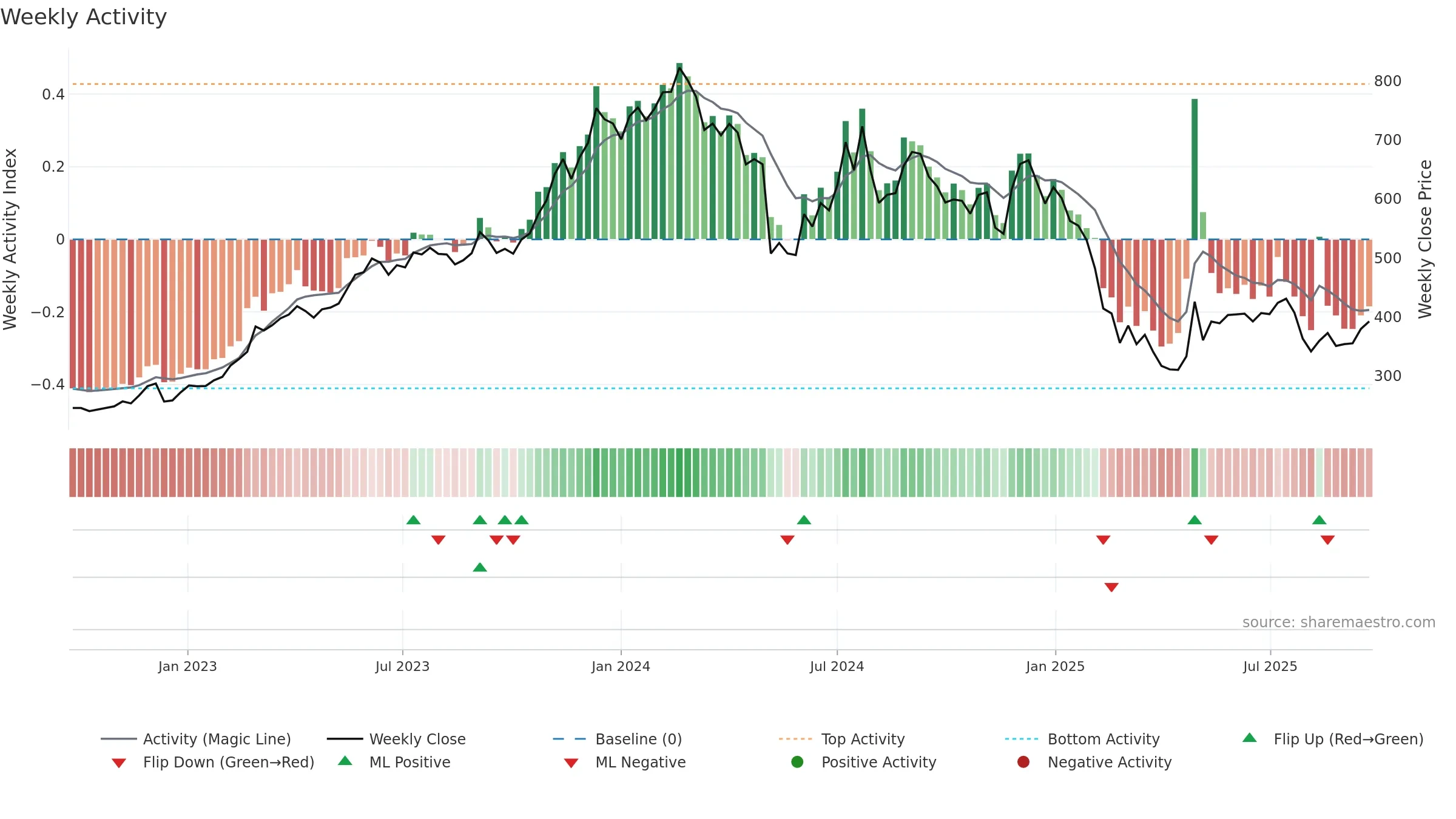Click the ML Negative legend triangle
Image resolution: width=1456 pixels, height=819 pixels.
tap(571, 763)
